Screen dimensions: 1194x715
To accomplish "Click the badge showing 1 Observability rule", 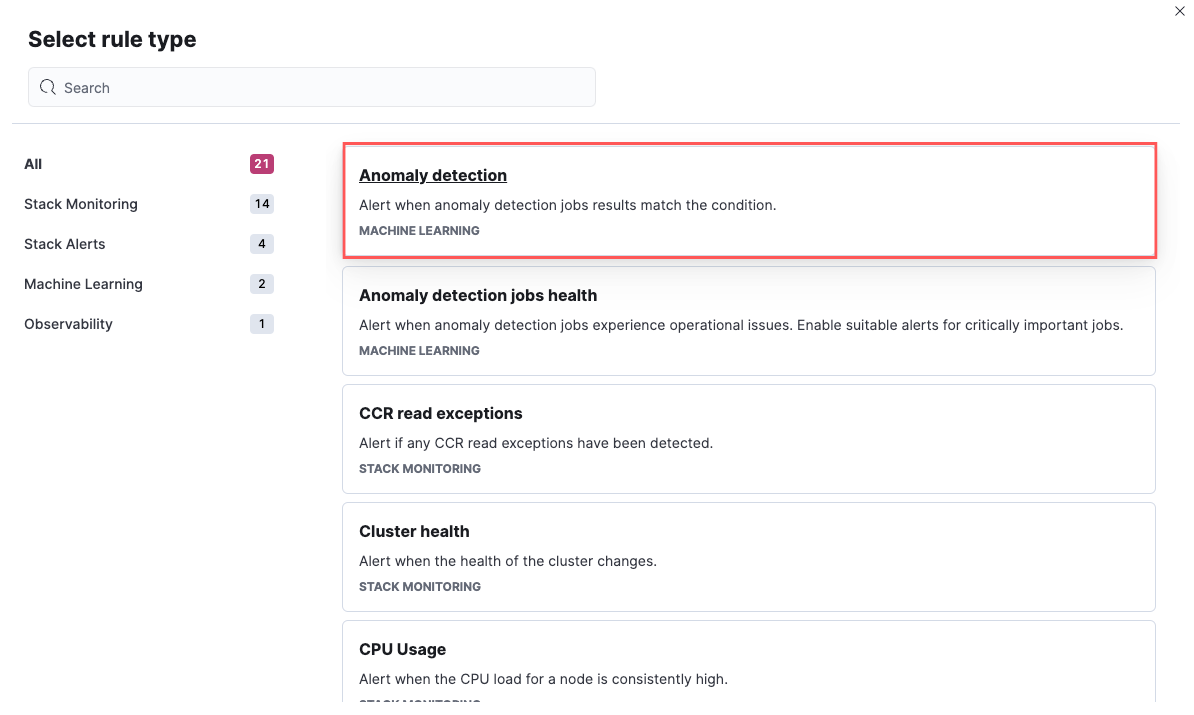I will [261, 323].
